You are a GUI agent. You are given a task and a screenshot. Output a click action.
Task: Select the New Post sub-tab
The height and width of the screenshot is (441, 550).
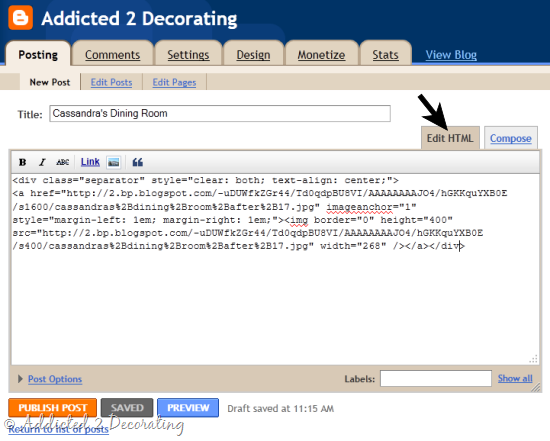50,82
